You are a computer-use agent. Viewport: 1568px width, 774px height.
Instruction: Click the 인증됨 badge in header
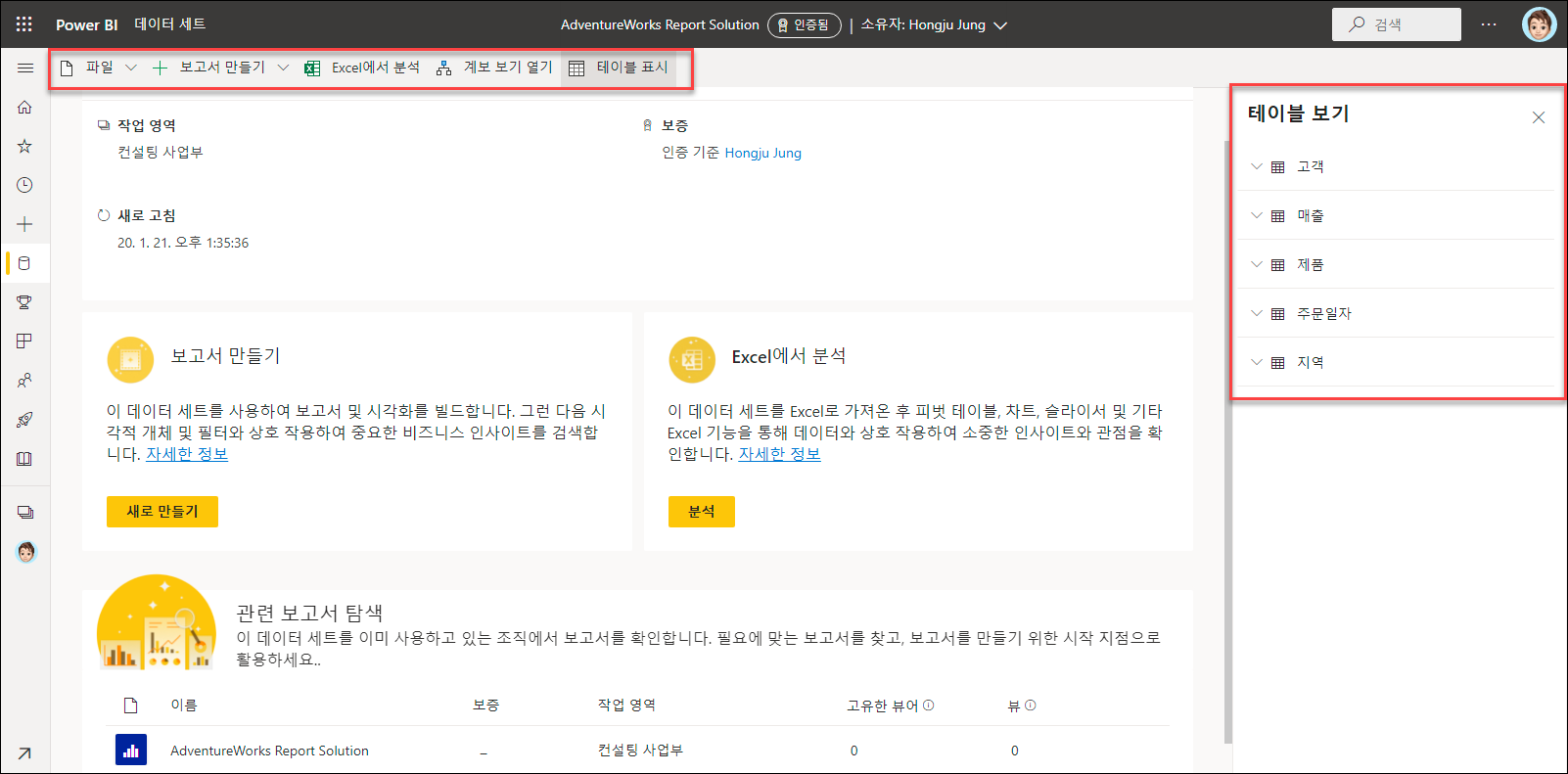[x=805, y=24]
